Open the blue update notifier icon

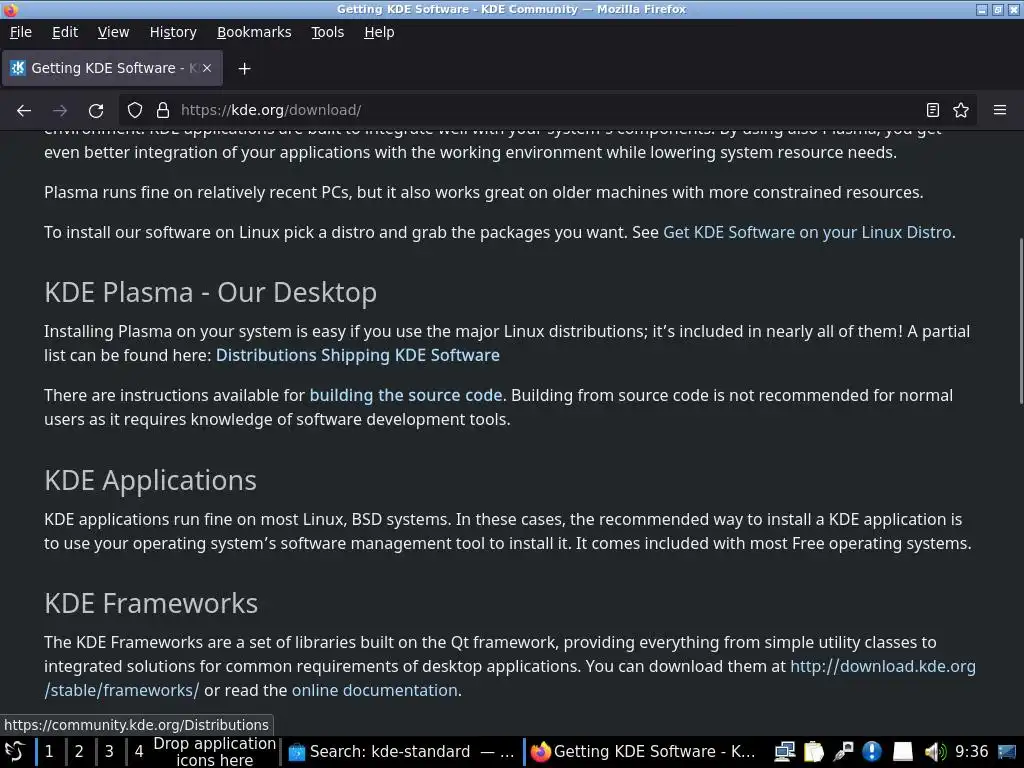(872, 752)
